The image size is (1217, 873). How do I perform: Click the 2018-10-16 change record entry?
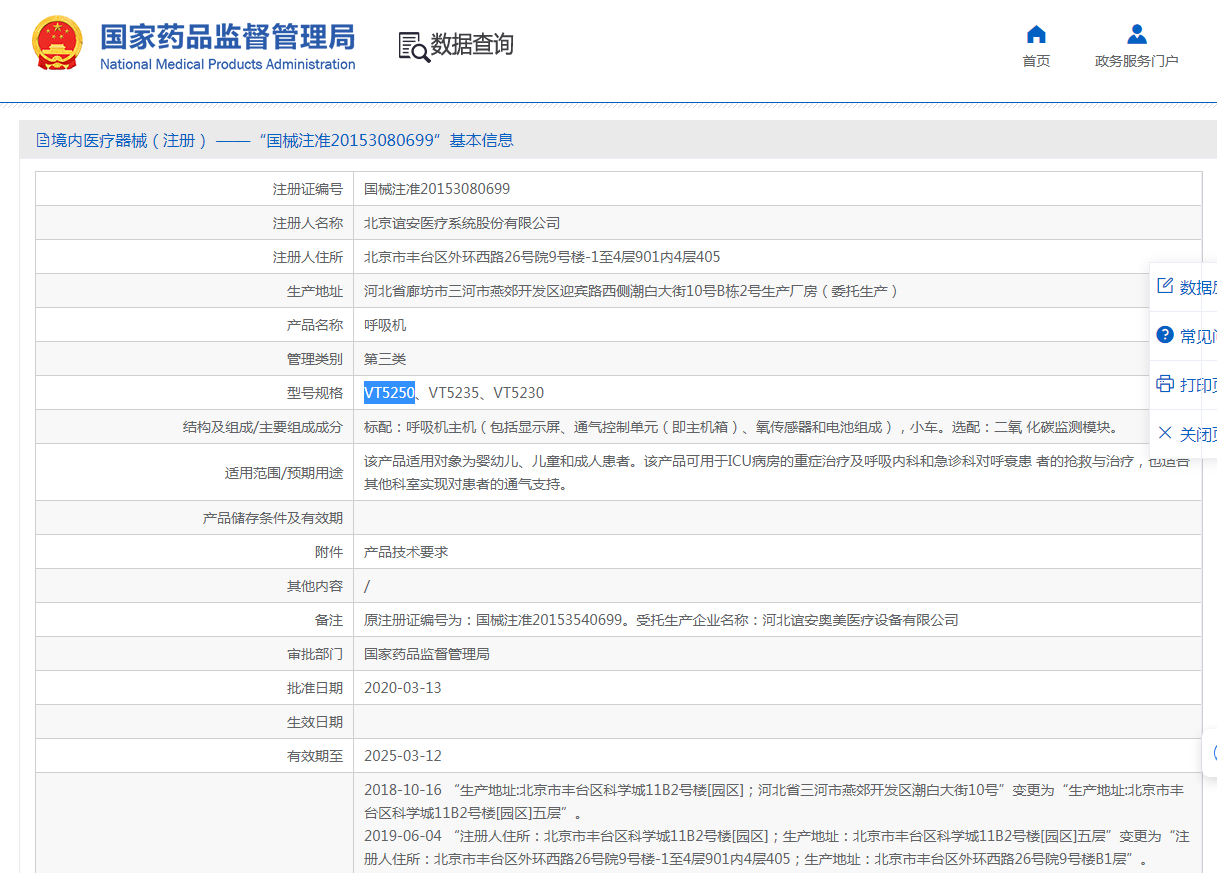tap(774, 801)
